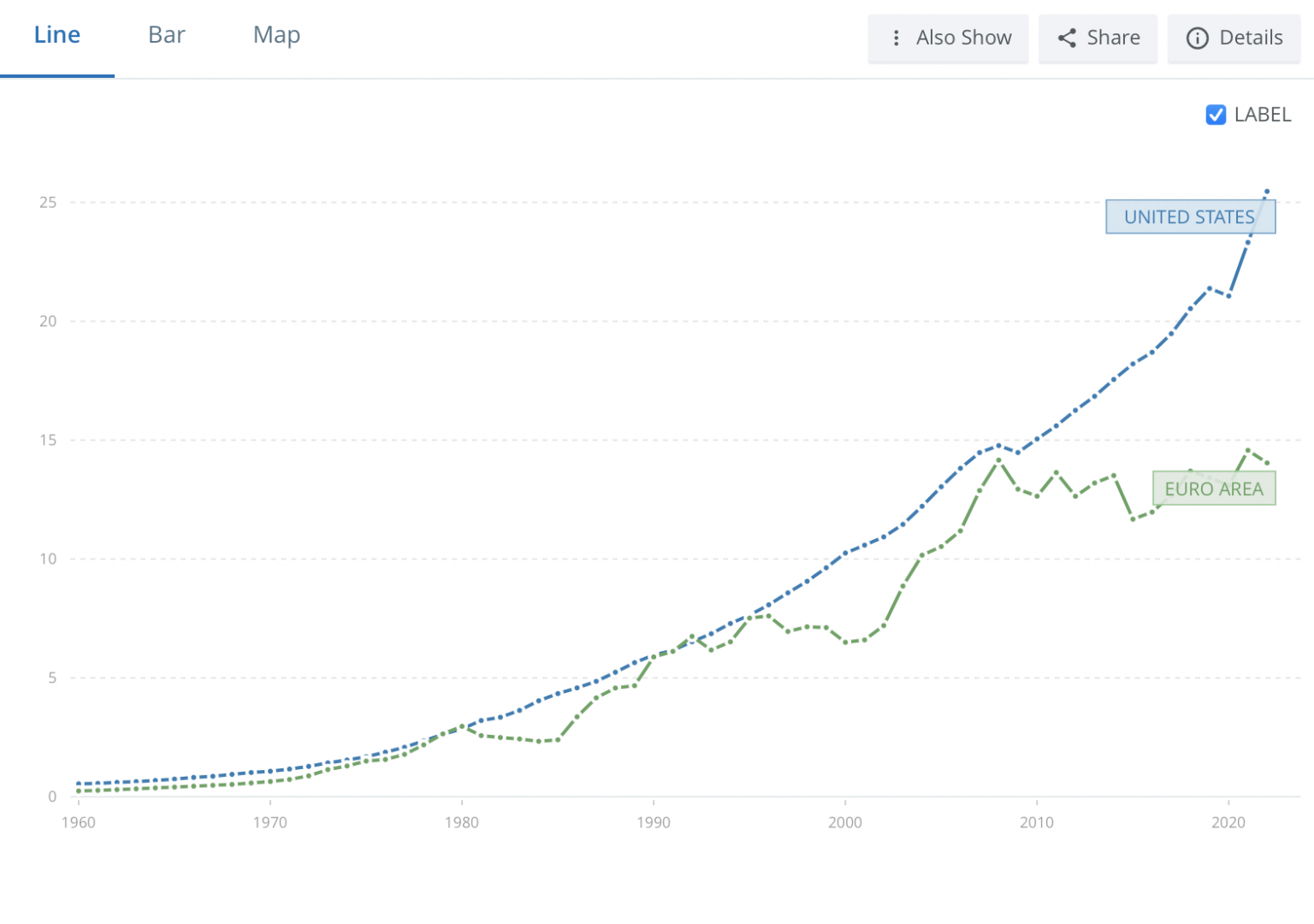The height and width of the screenshot is (924, 1314).
Task: Click Euro Area 2015 low data point
Action: pyautogui.click(x=1133, y=519)
